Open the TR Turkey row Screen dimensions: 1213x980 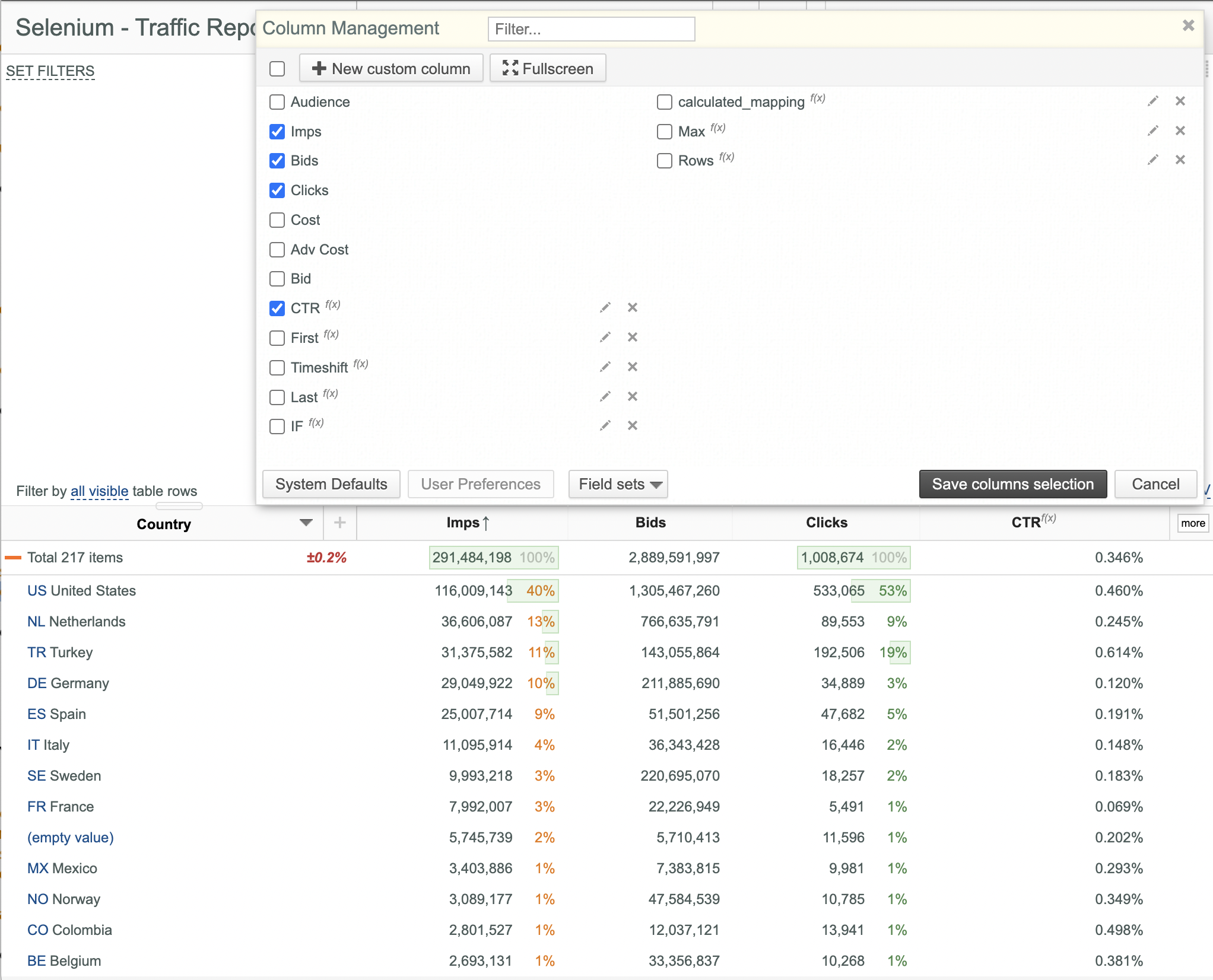coord(60,653)
